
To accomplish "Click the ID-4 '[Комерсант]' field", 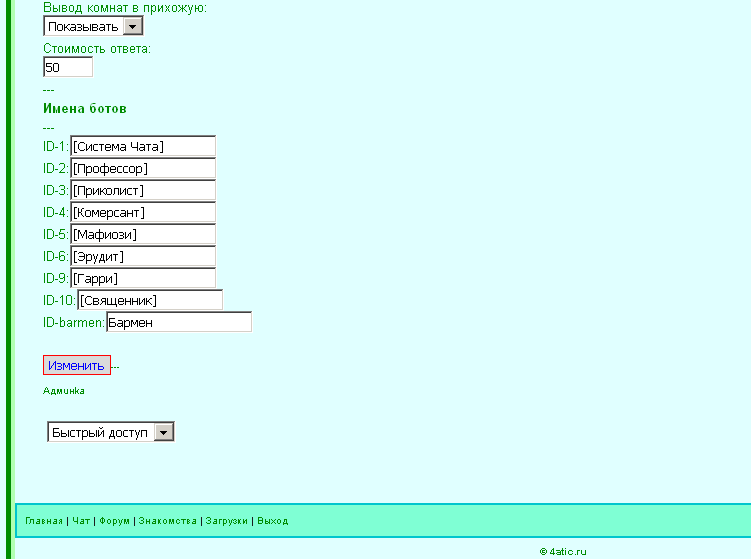I will point(143,213).
